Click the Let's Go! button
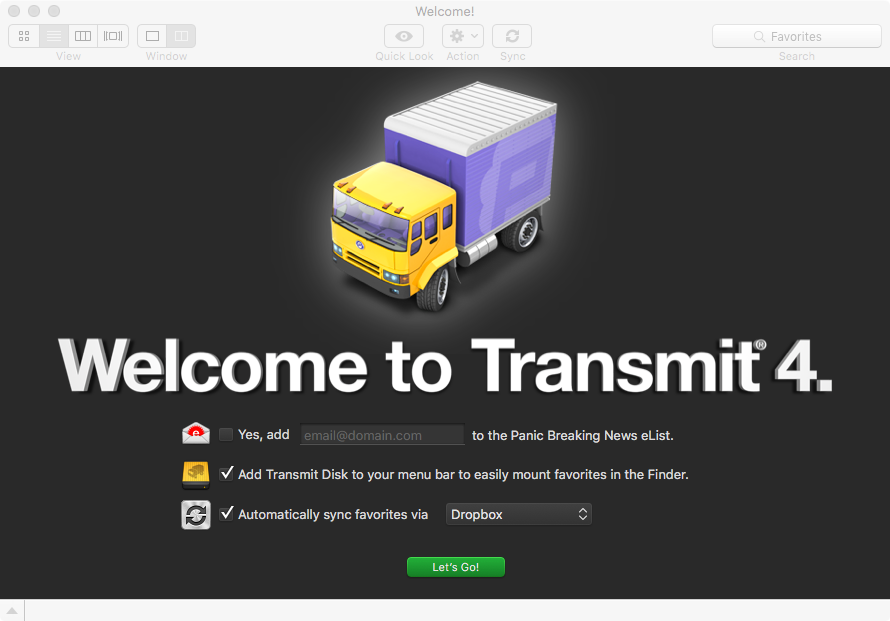The width and height of the screenshot is (890, 621). [455, 567]
